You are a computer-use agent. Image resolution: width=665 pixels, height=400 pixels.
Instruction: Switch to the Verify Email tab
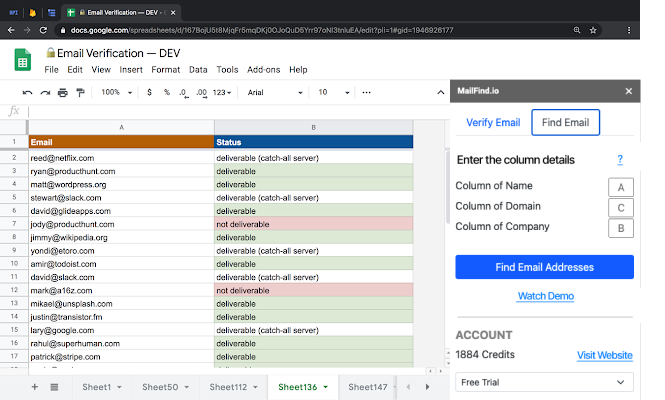493,123
